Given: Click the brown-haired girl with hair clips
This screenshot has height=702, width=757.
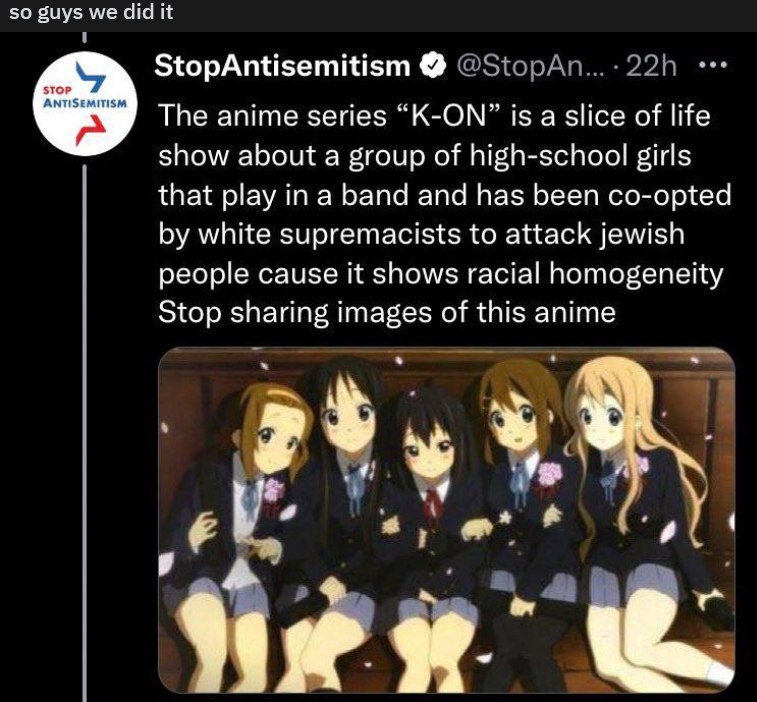Looking at the screenshot, I should pyautogui.click(x=526, y=507).
